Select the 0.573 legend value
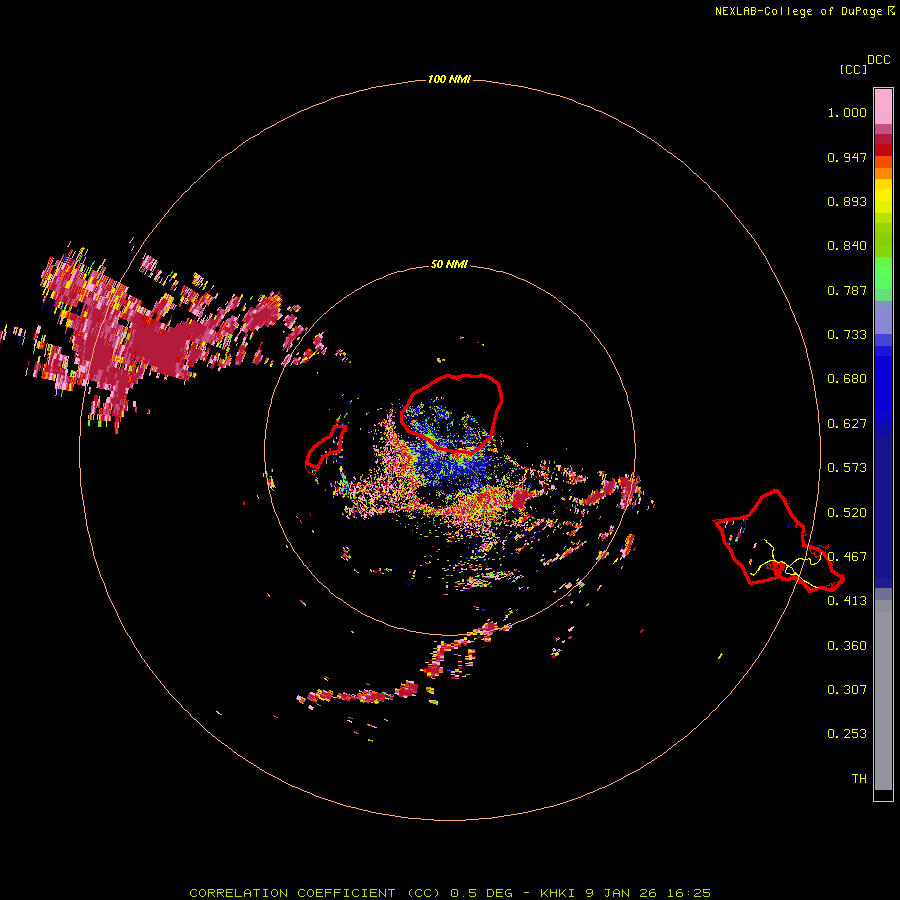This screenshot has height=900, width=900. pos(847,468)
